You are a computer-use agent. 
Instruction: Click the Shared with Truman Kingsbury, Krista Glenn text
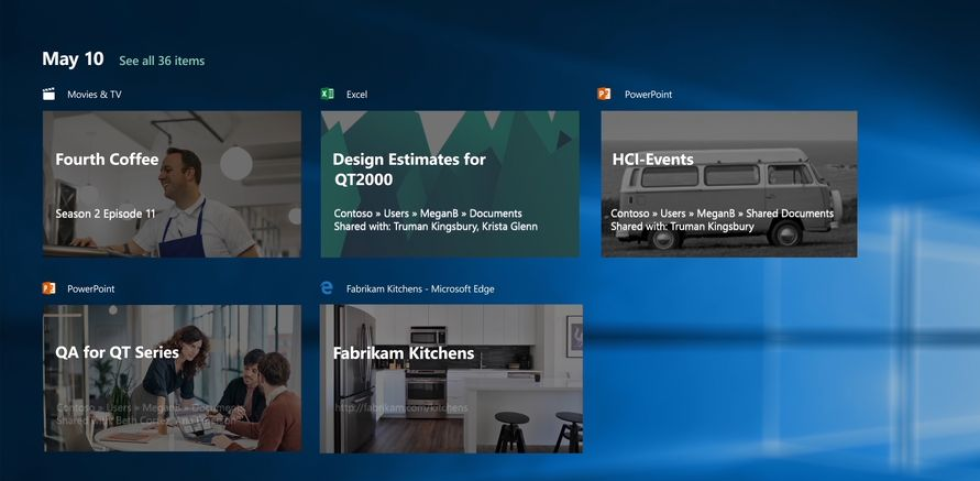pyautogui.click(x=435, y=227)
